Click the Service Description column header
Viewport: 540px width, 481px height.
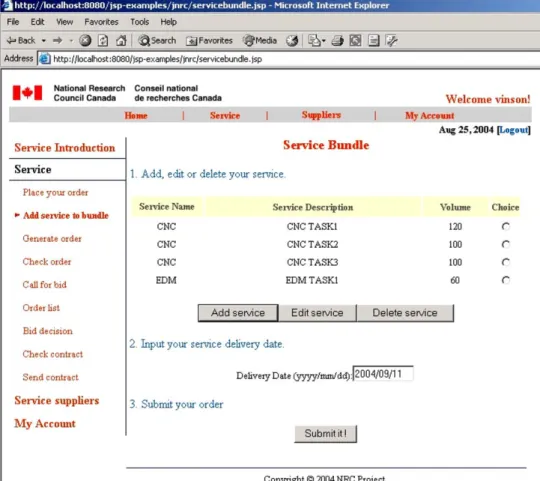point(313,207)
